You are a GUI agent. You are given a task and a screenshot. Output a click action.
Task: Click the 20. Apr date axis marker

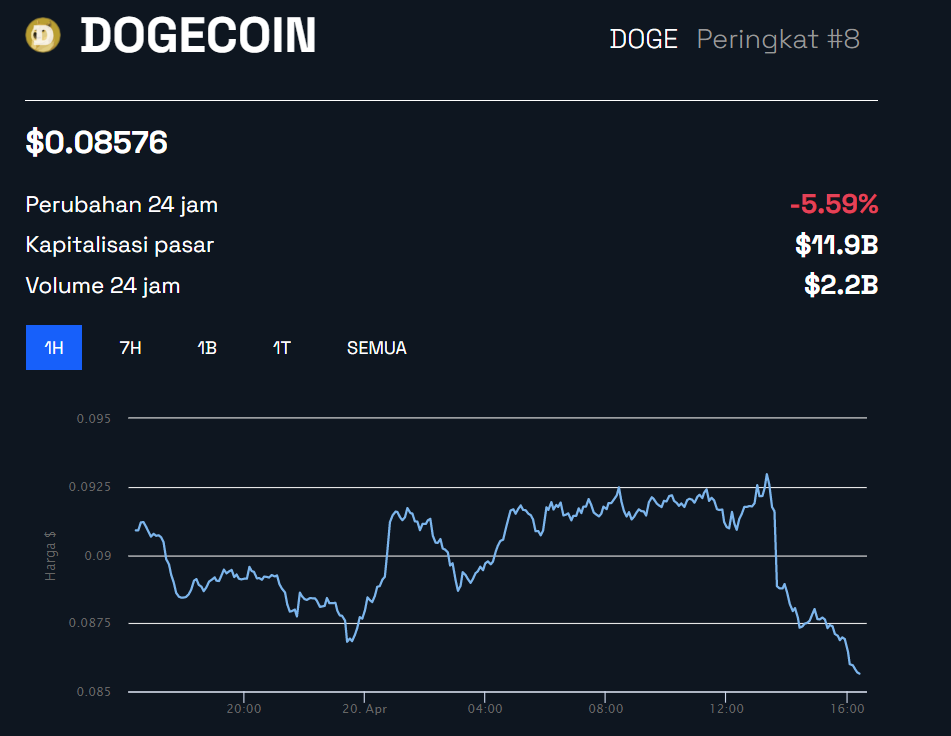point(365,709)
